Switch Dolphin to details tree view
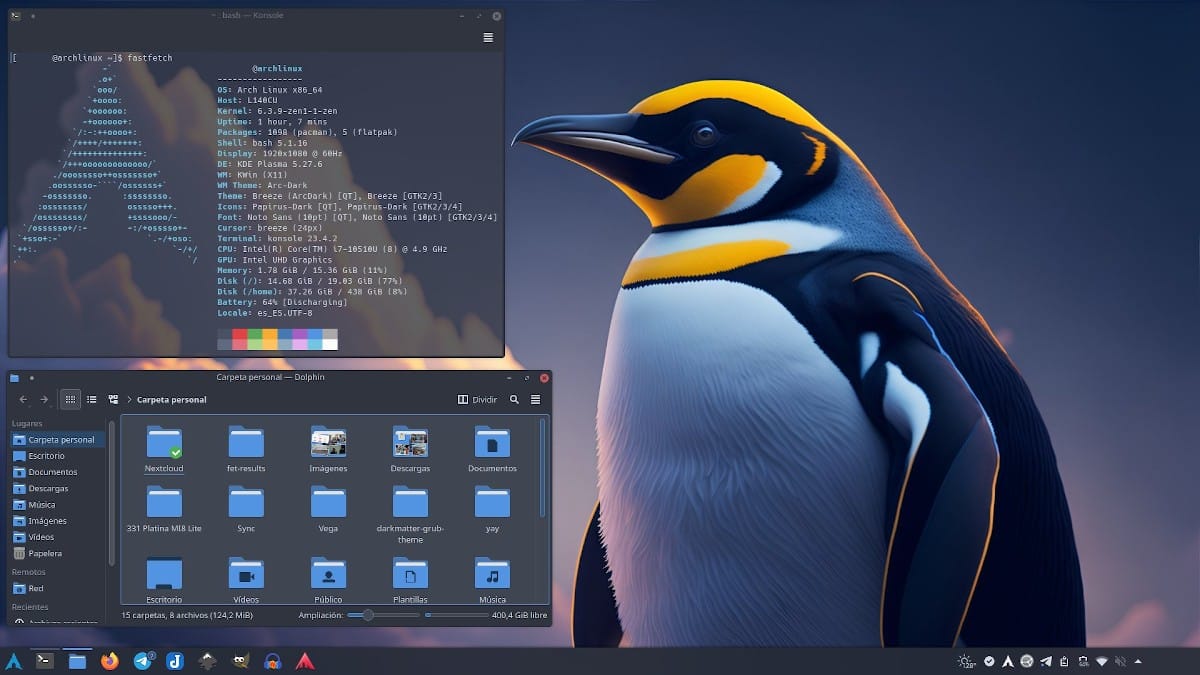This screenshot has height=675, width=1200. (113, 399)
